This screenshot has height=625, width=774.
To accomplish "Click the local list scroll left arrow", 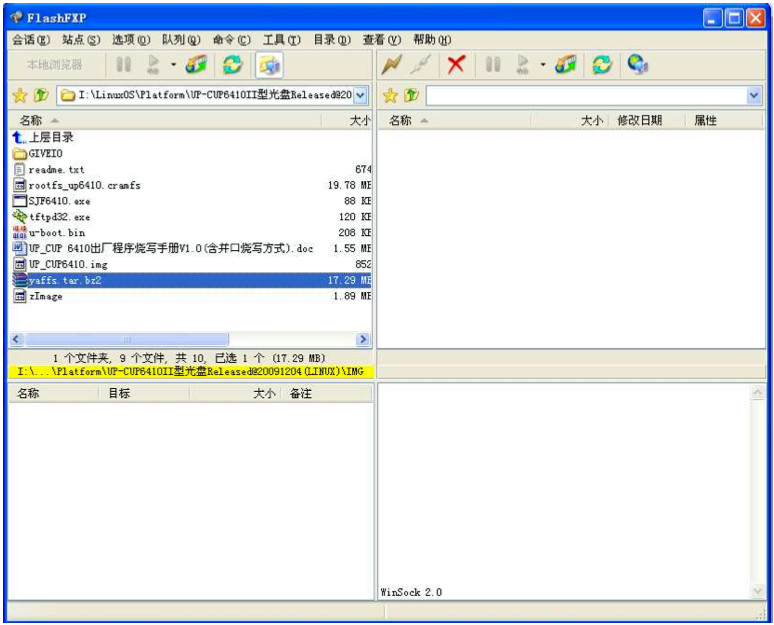I will point(17,339).
